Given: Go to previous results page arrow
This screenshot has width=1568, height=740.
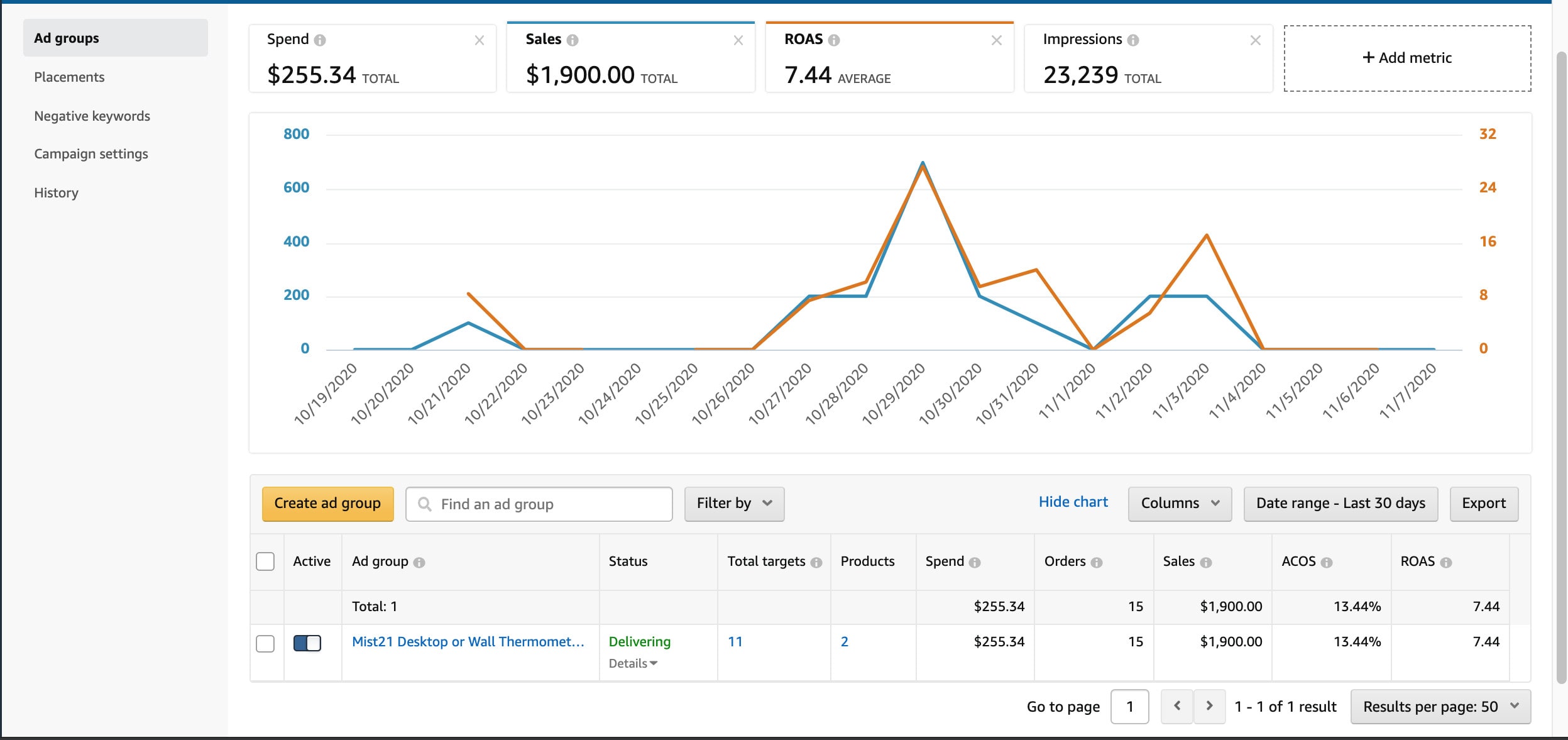Looking at the screenshot, I should click(1177, 706).
